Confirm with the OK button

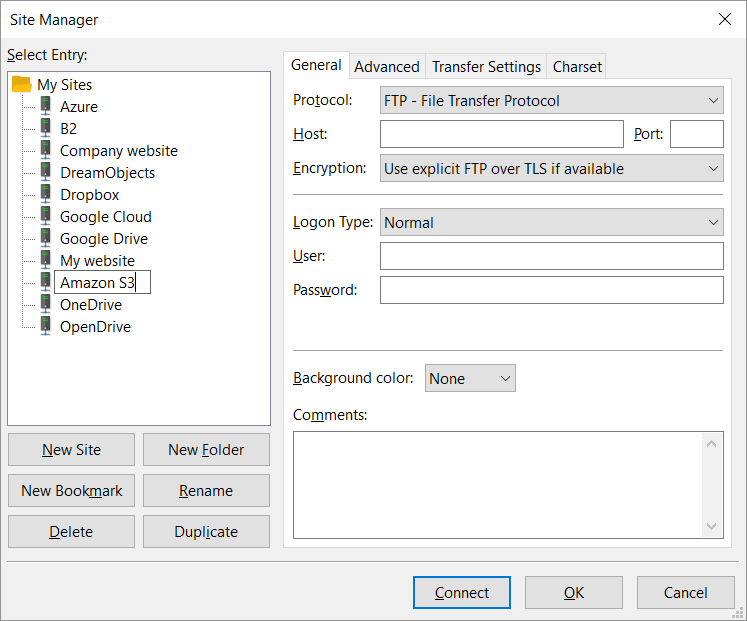point(574,592)
